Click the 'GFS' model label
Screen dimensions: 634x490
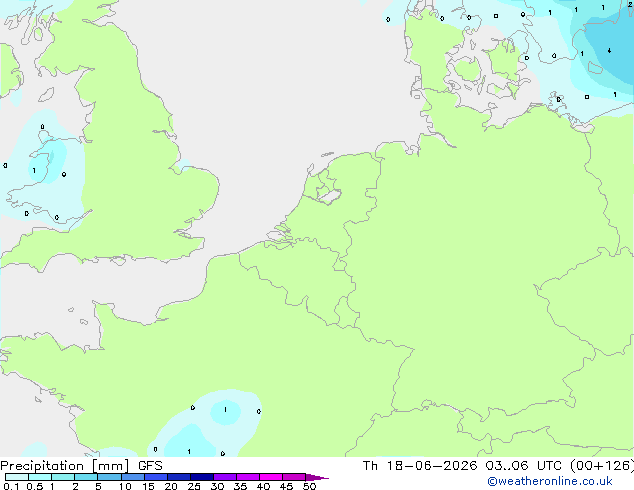[150, 466]
